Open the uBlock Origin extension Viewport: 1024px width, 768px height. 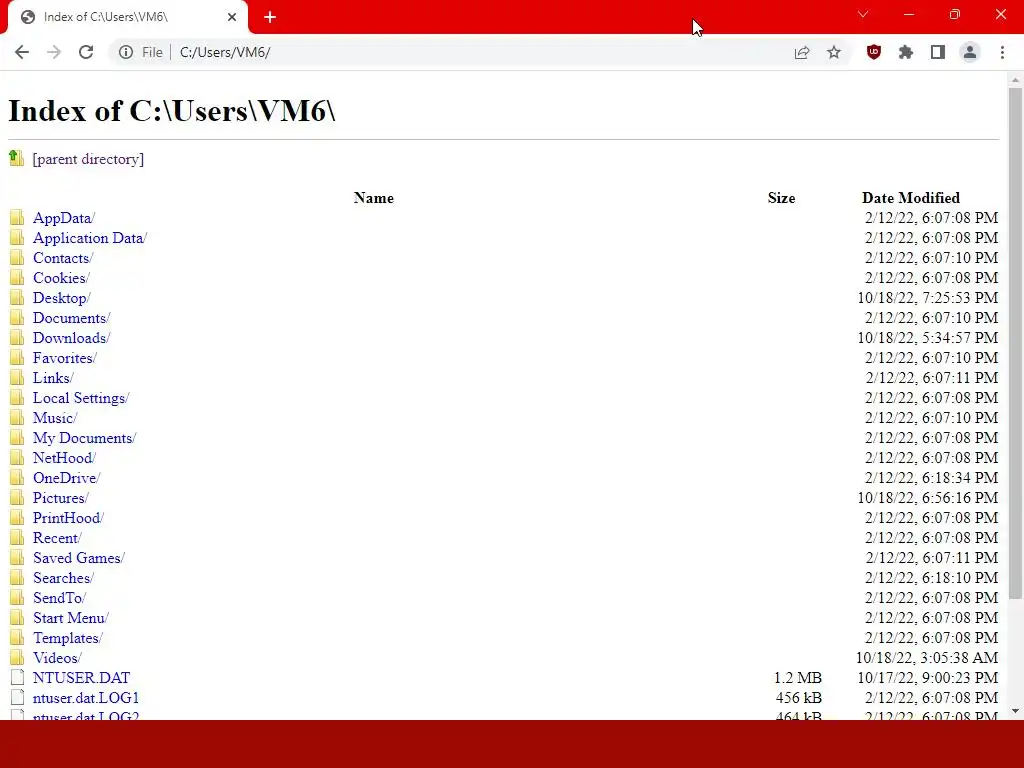[874, 52]
